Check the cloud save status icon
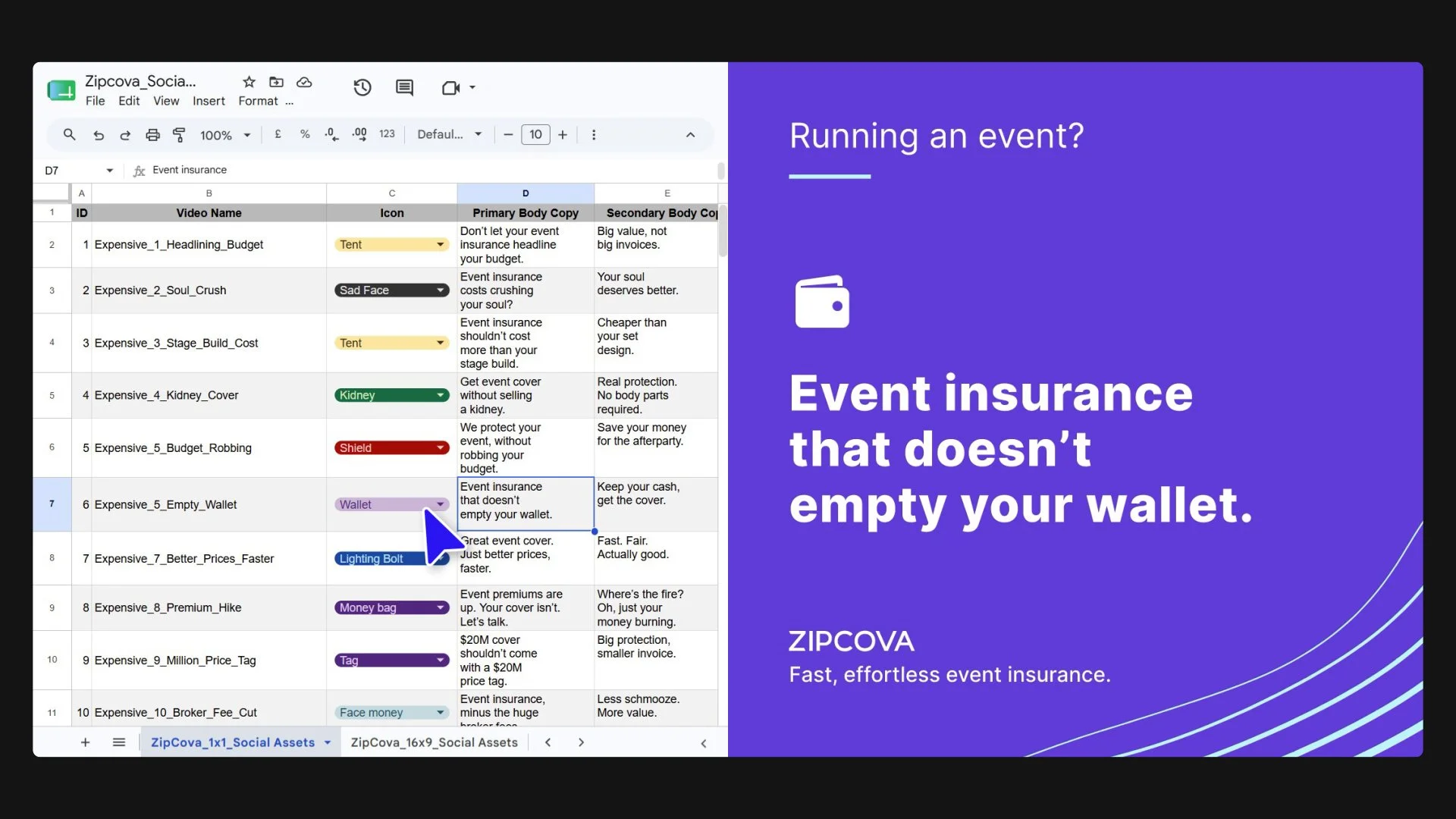The height and width of the screenshot is (819, 1456). pos(304,82)
